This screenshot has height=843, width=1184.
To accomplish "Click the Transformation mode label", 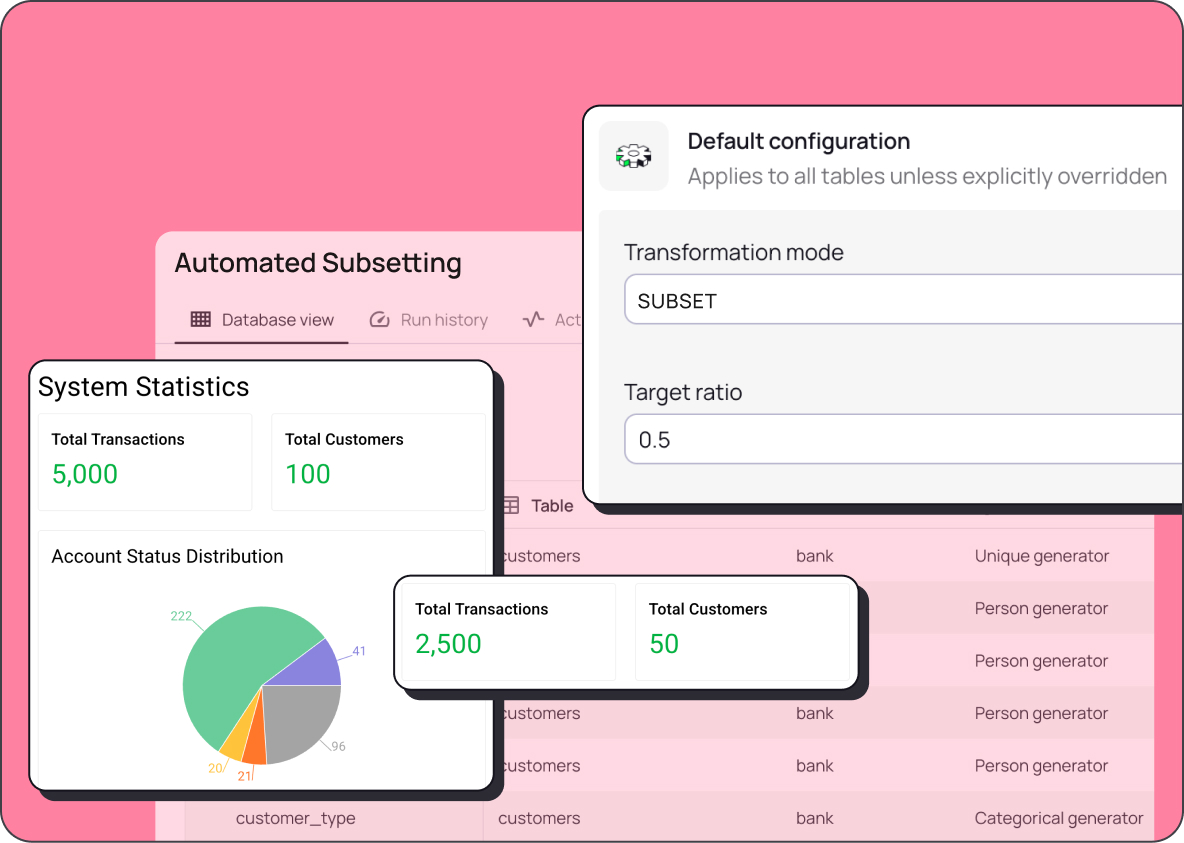I will [x=733, y=252].
